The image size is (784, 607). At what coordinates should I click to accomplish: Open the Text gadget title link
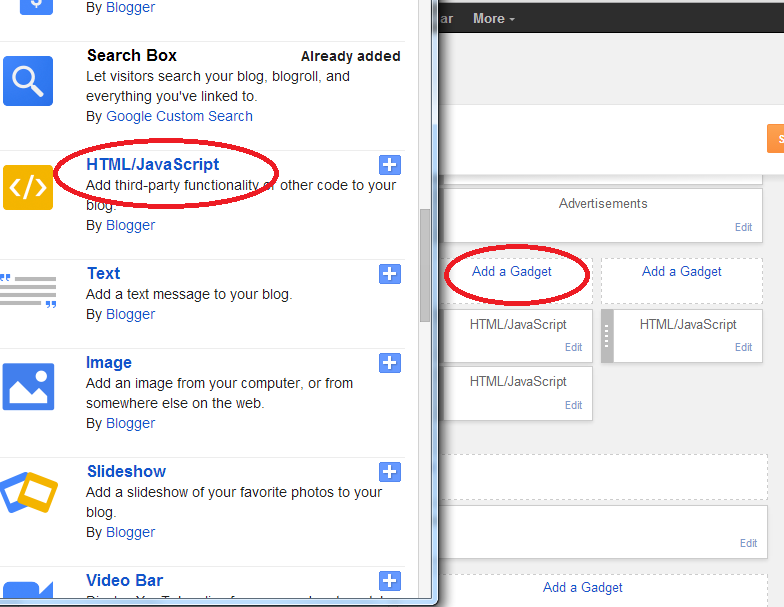(x=104, y=274)
